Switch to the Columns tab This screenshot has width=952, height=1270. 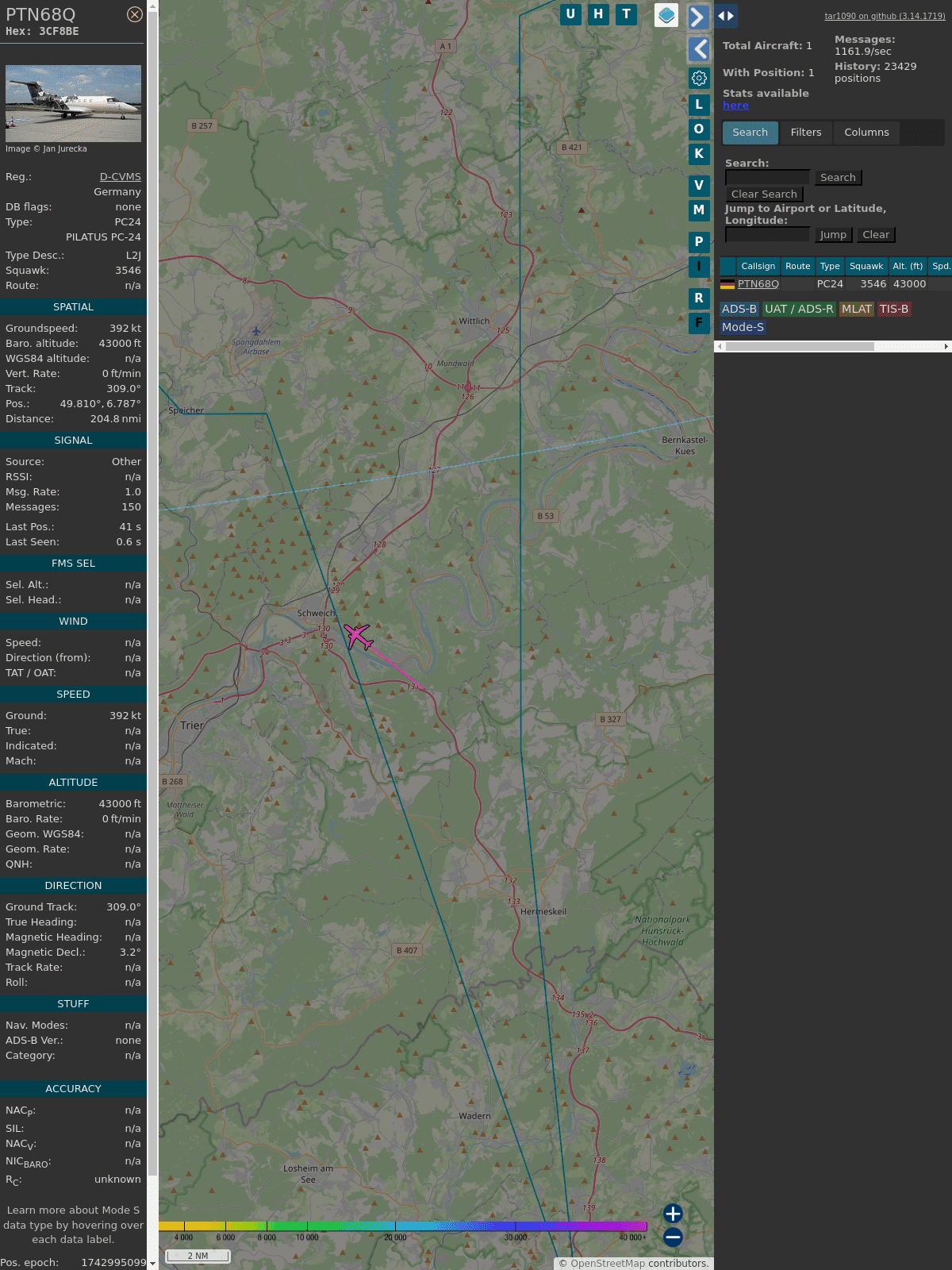[866, 132]
